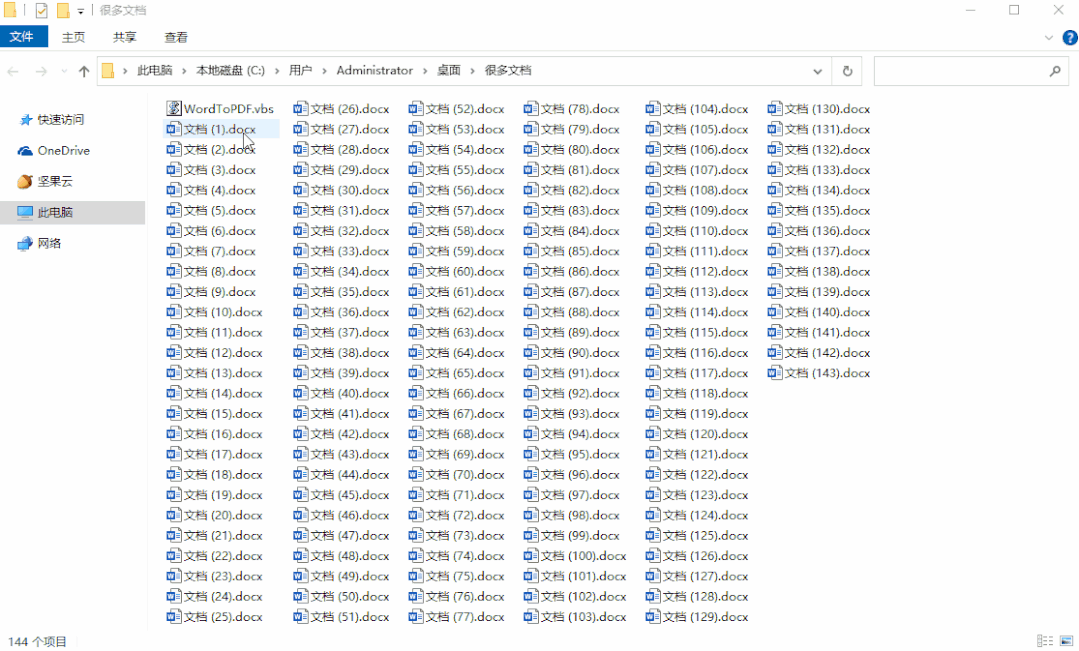Click the Word icon of 文档 (143).docx
The image size is (1079, 651).
pyautogui.click(x=774, y=373)
